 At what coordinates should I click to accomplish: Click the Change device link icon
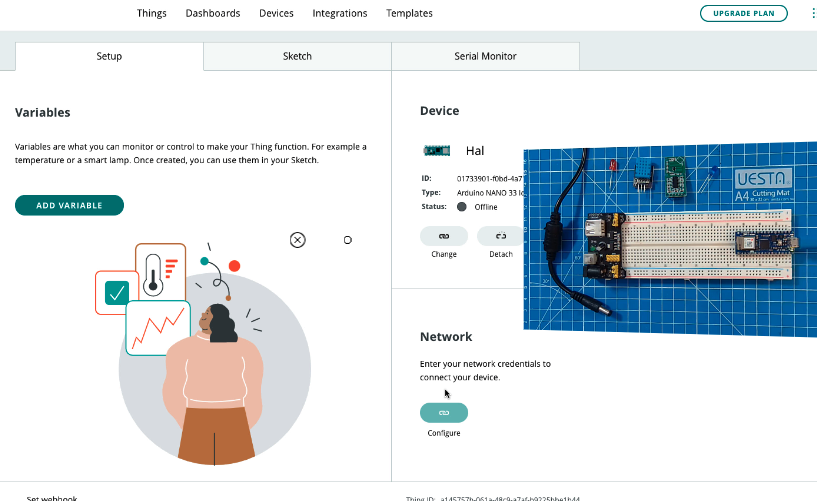point(444,236)
